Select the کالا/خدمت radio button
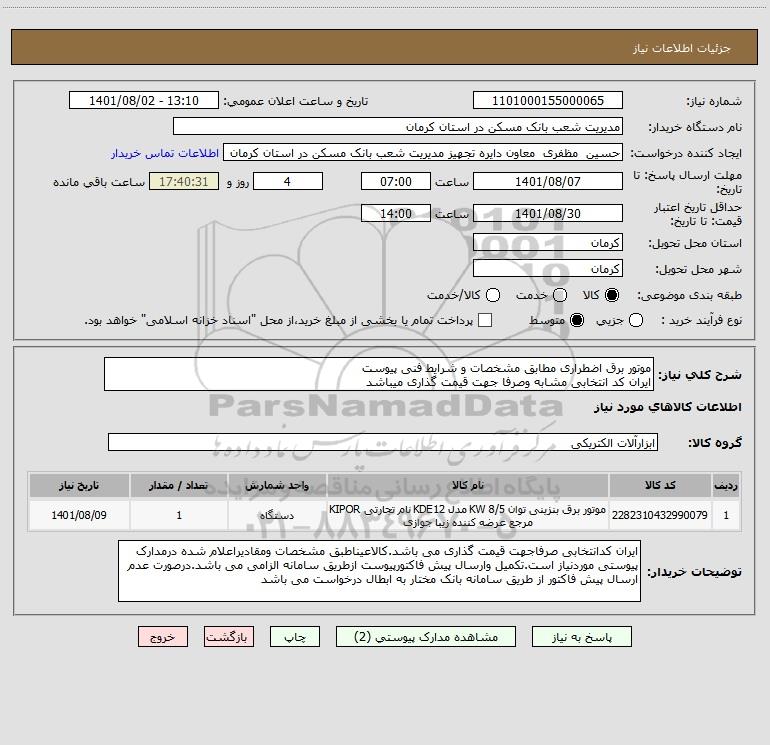This screenshot has height=745, width=770. click(x=493, y=295)
